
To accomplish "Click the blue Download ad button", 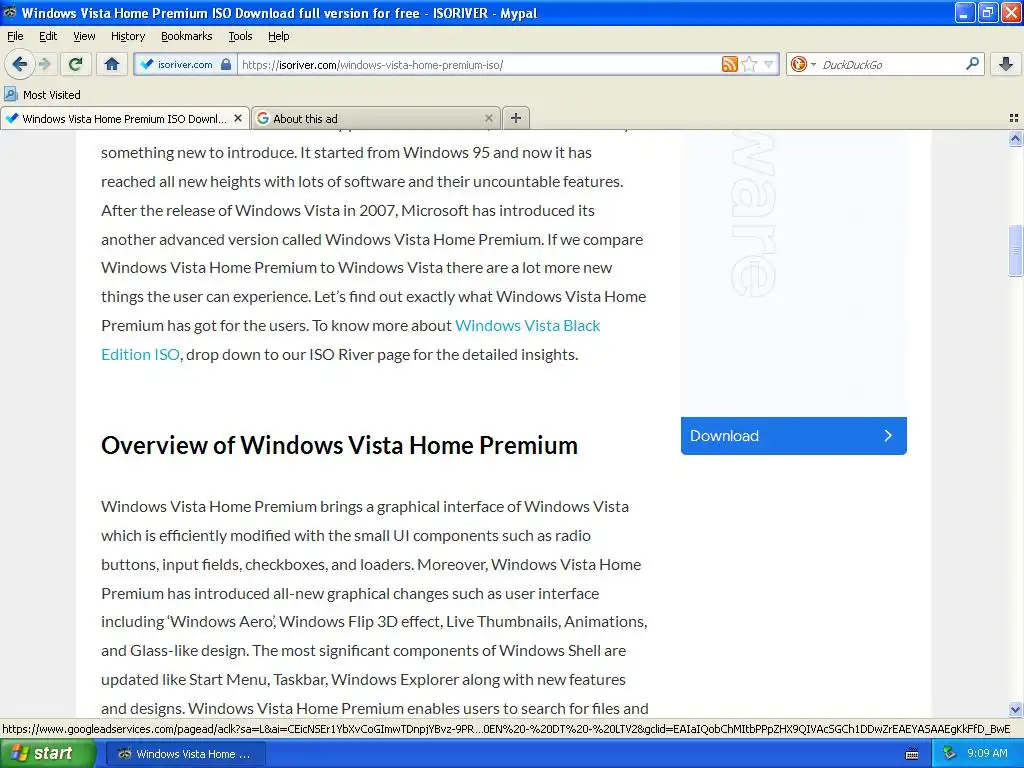I will (x=793, y=436).
